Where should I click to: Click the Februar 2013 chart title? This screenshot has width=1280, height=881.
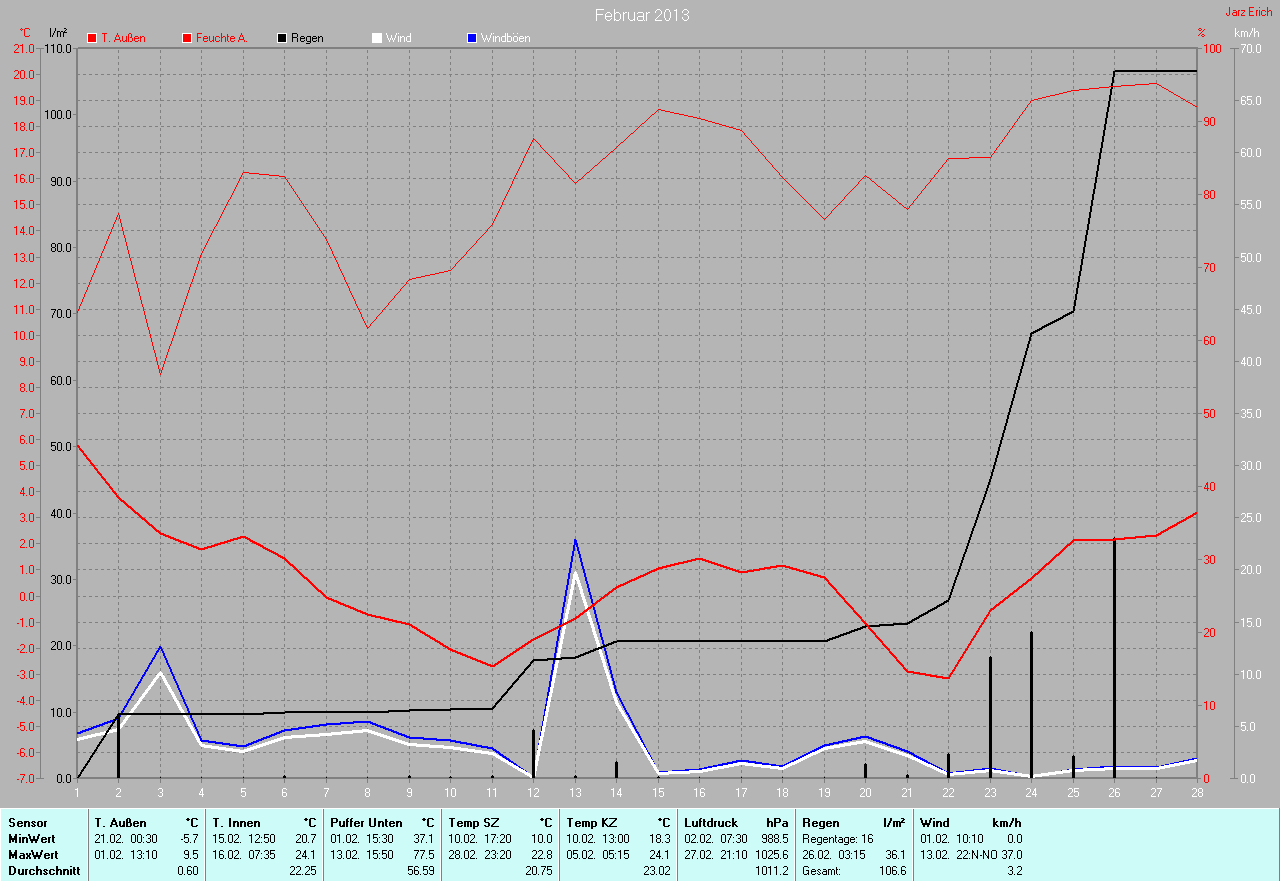coord(641,15)
